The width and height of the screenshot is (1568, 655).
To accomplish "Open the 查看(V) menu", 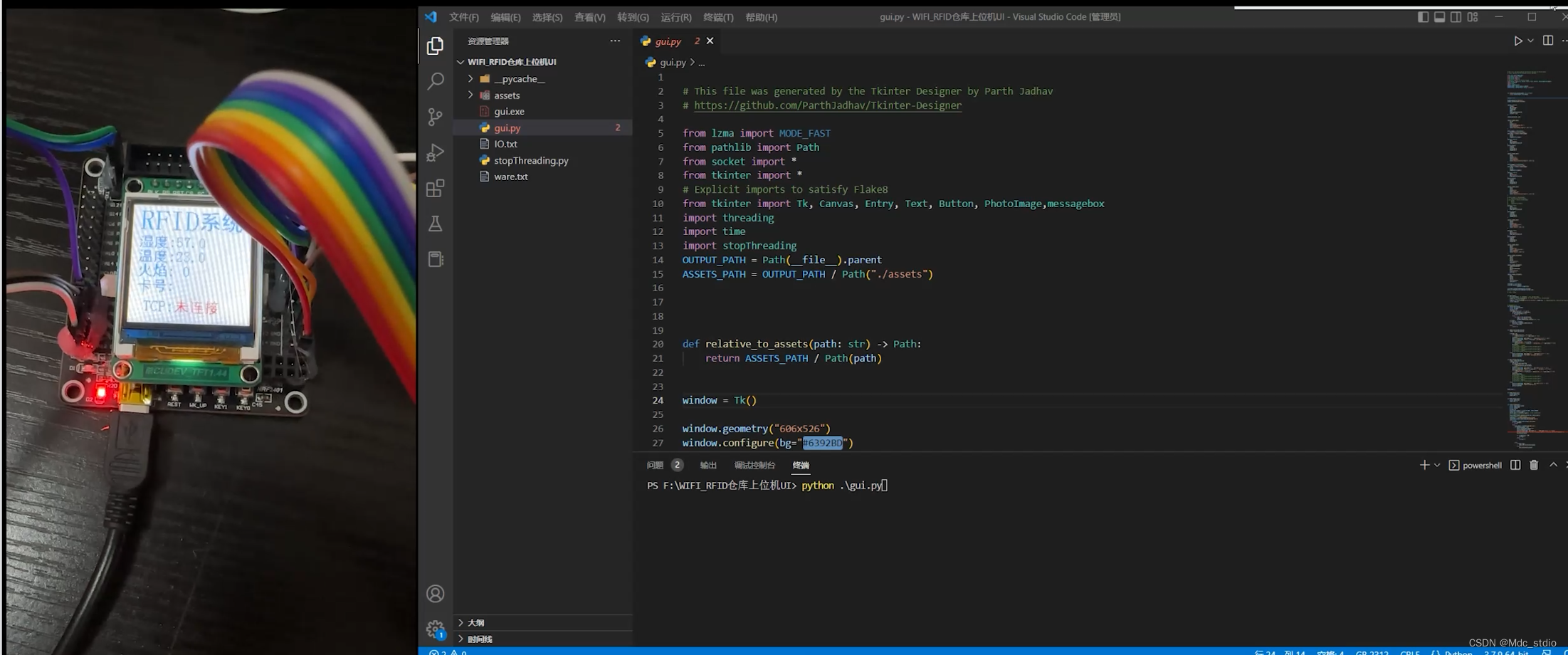I will (589, 17).
